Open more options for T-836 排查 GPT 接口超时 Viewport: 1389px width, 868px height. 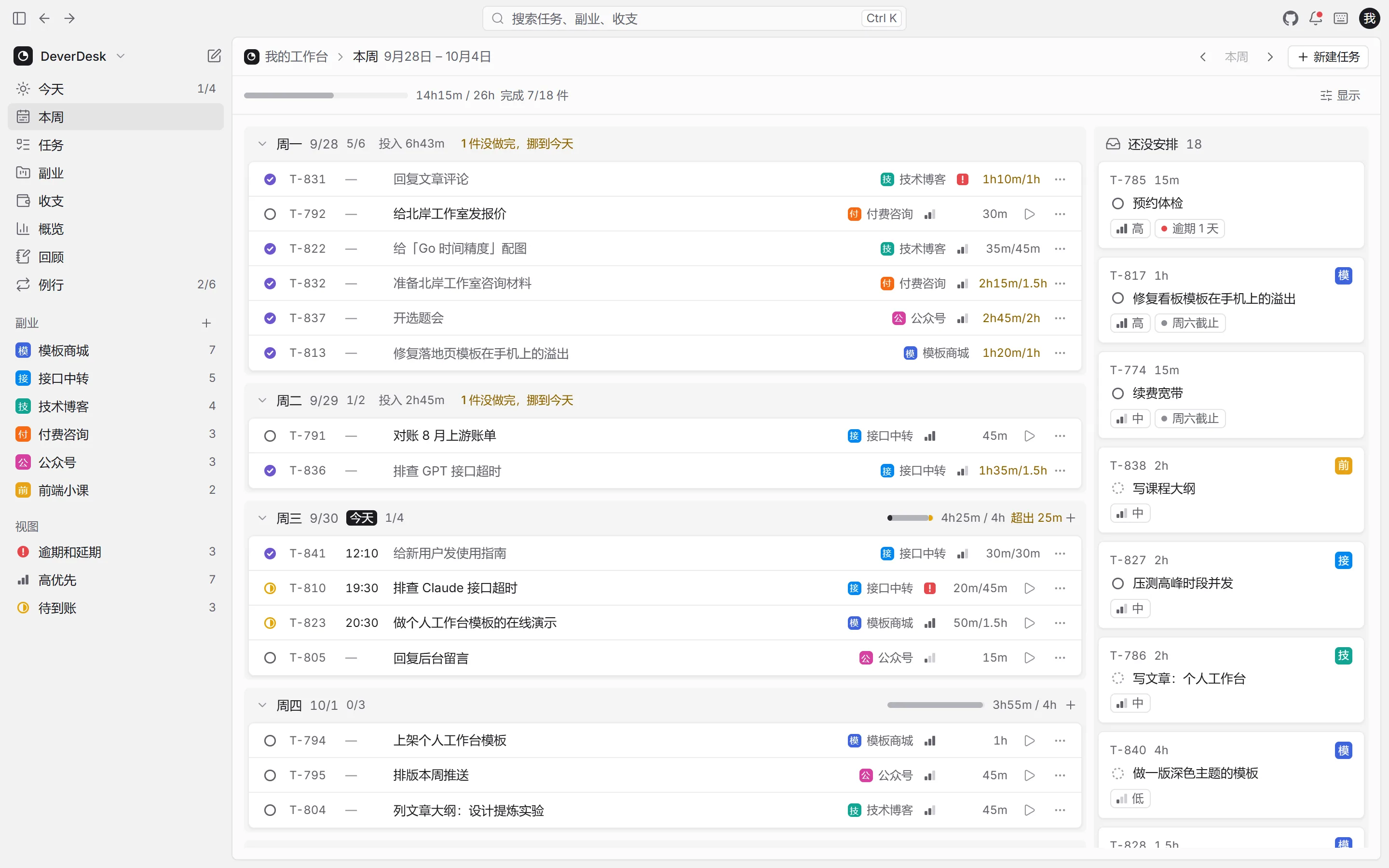1060,471
